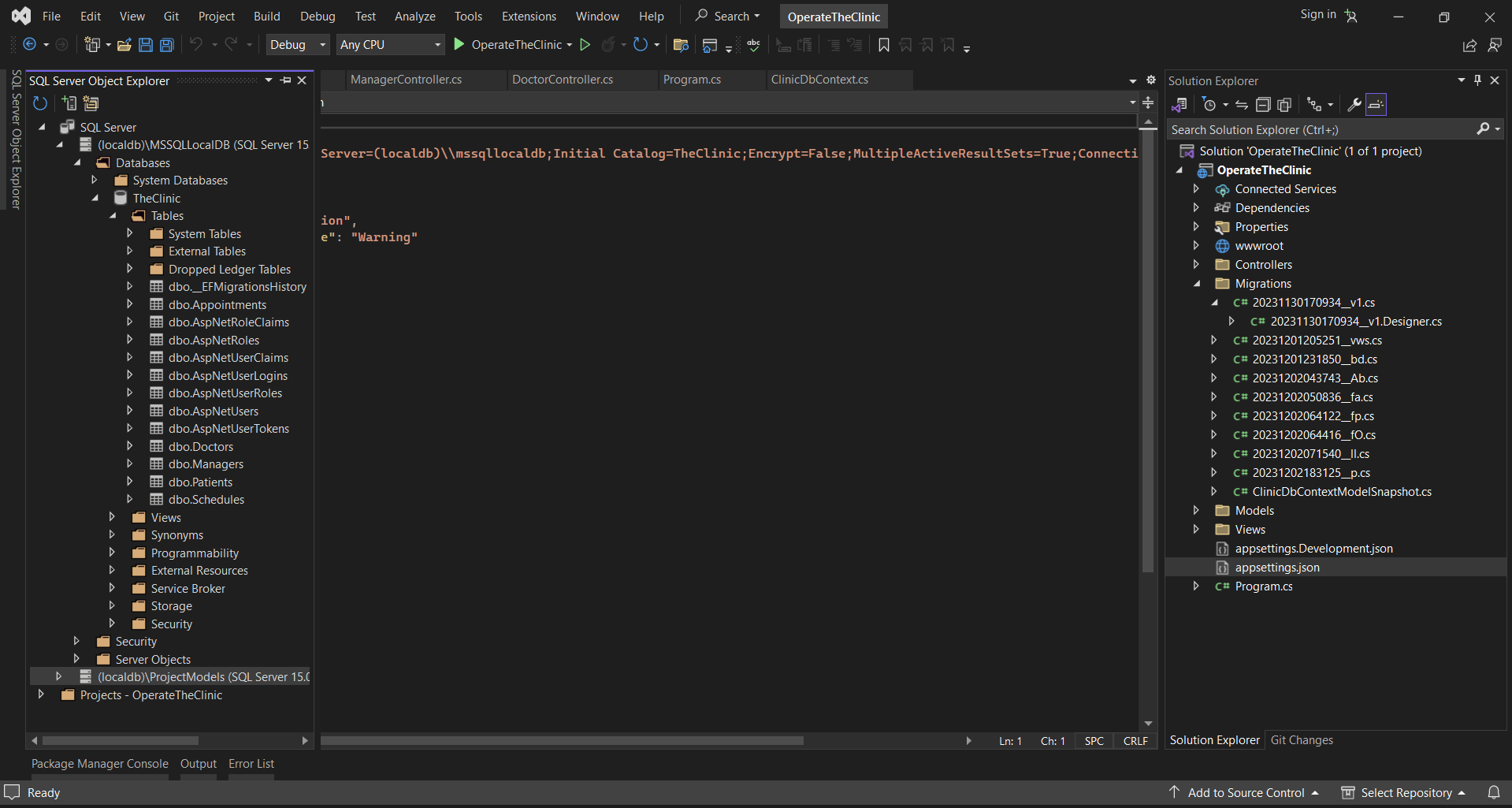The width and height of the screenshot is (1512, 808).
Task: Toggle a bookmark on the current line
Action: (884, 45)
